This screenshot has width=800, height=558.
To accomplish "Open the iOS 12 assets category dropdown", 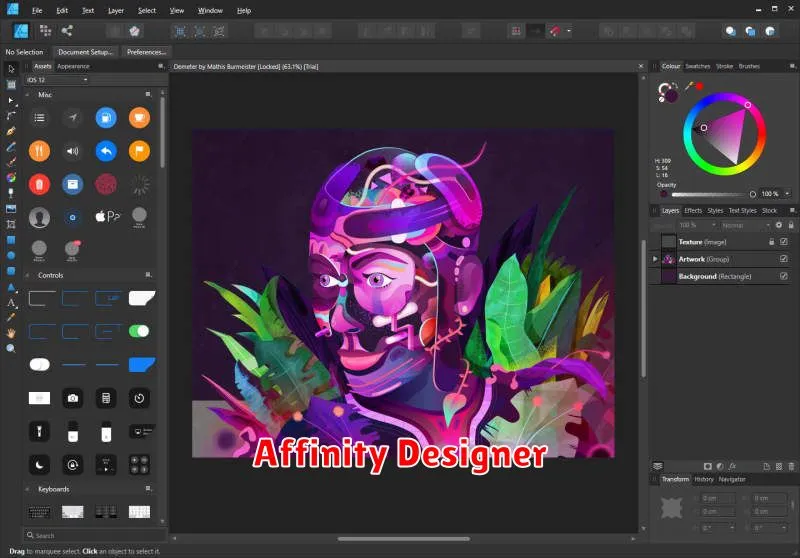I will pyautogui.click(x=56, y=79).
